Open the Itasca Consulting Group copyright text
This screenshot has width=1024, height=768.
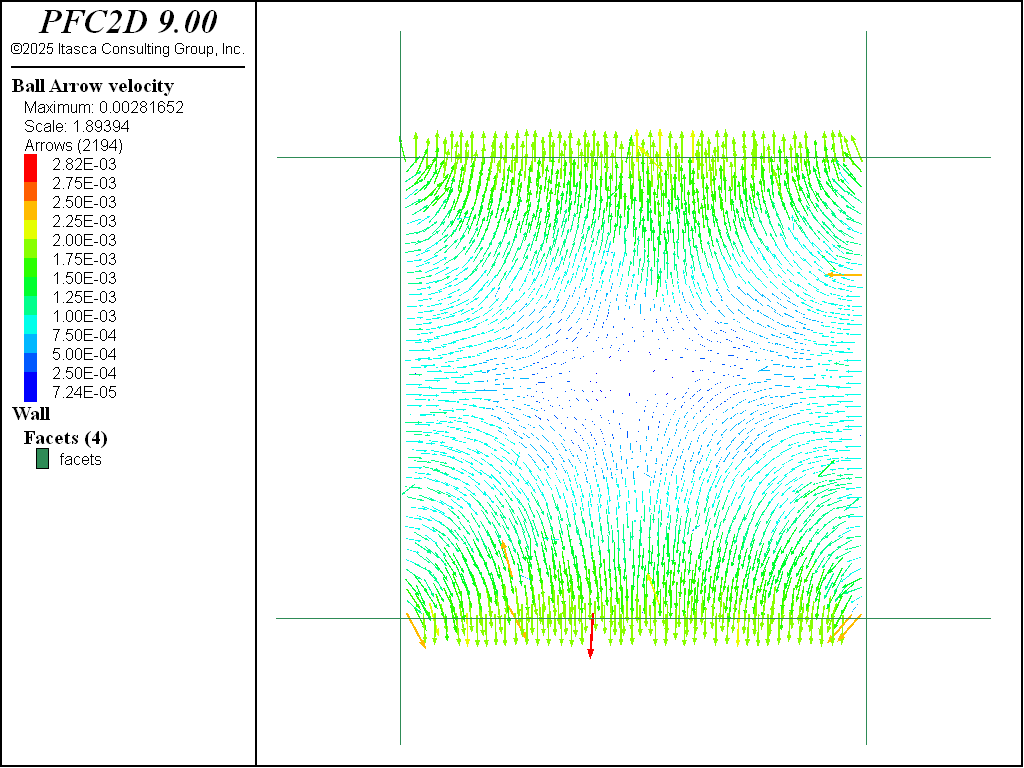(x=127, y=49)
